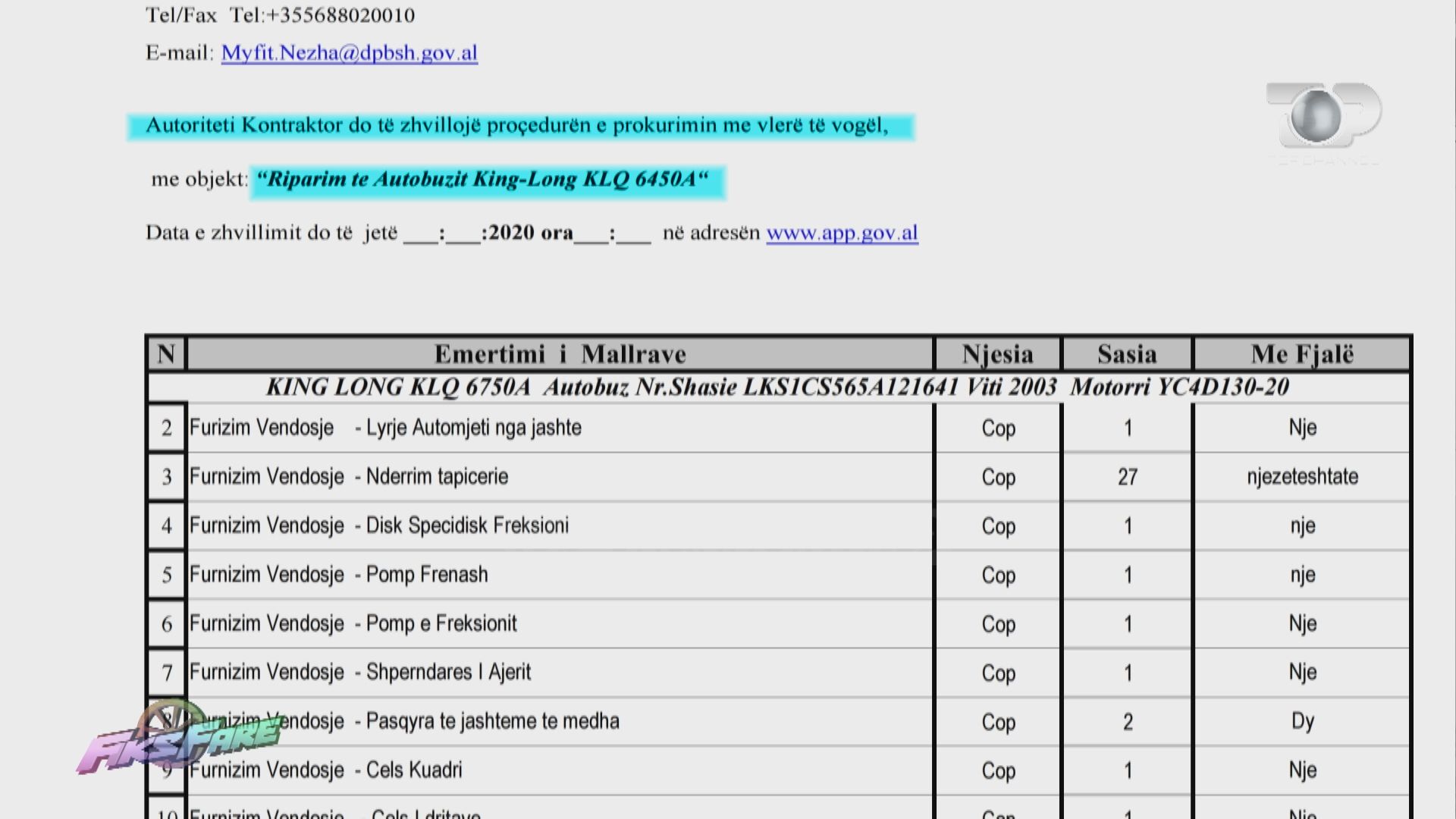
Task: Click the Tel:+355688020010 phone text
Action: [x=322, y=15]
